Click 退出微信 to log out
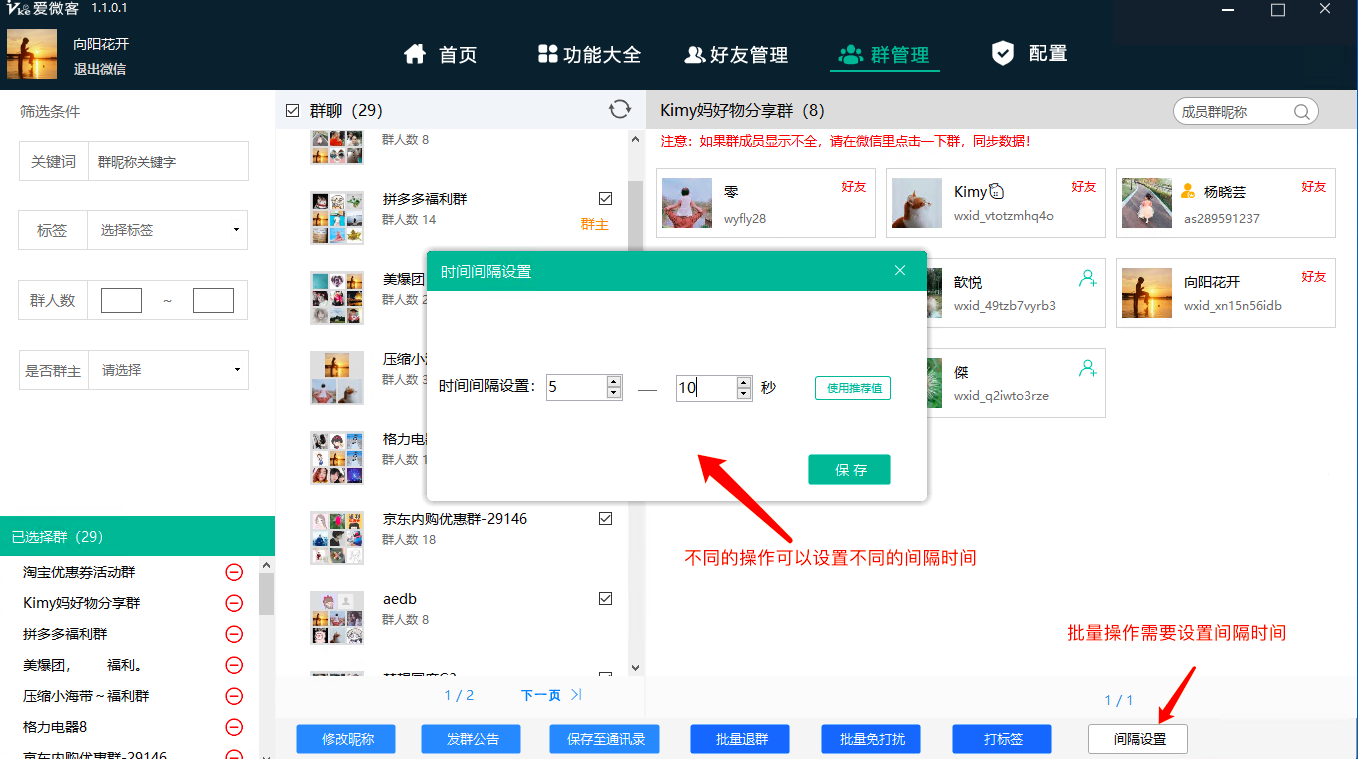This screenshot has height=759, width=1358. 100,69
